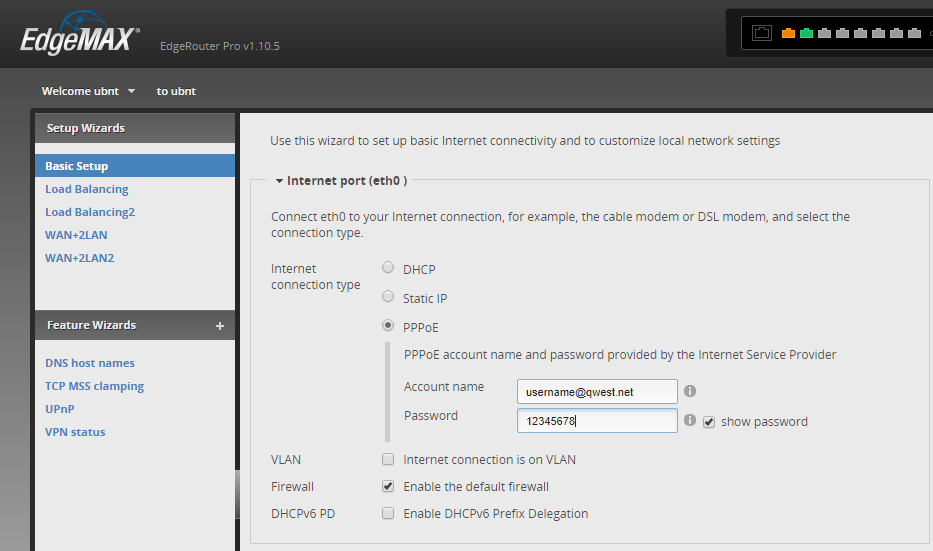Viewport: 933px width, 551px height.
Task: Open the TCP MSS clamping wizard
Action: coord(95,386)
